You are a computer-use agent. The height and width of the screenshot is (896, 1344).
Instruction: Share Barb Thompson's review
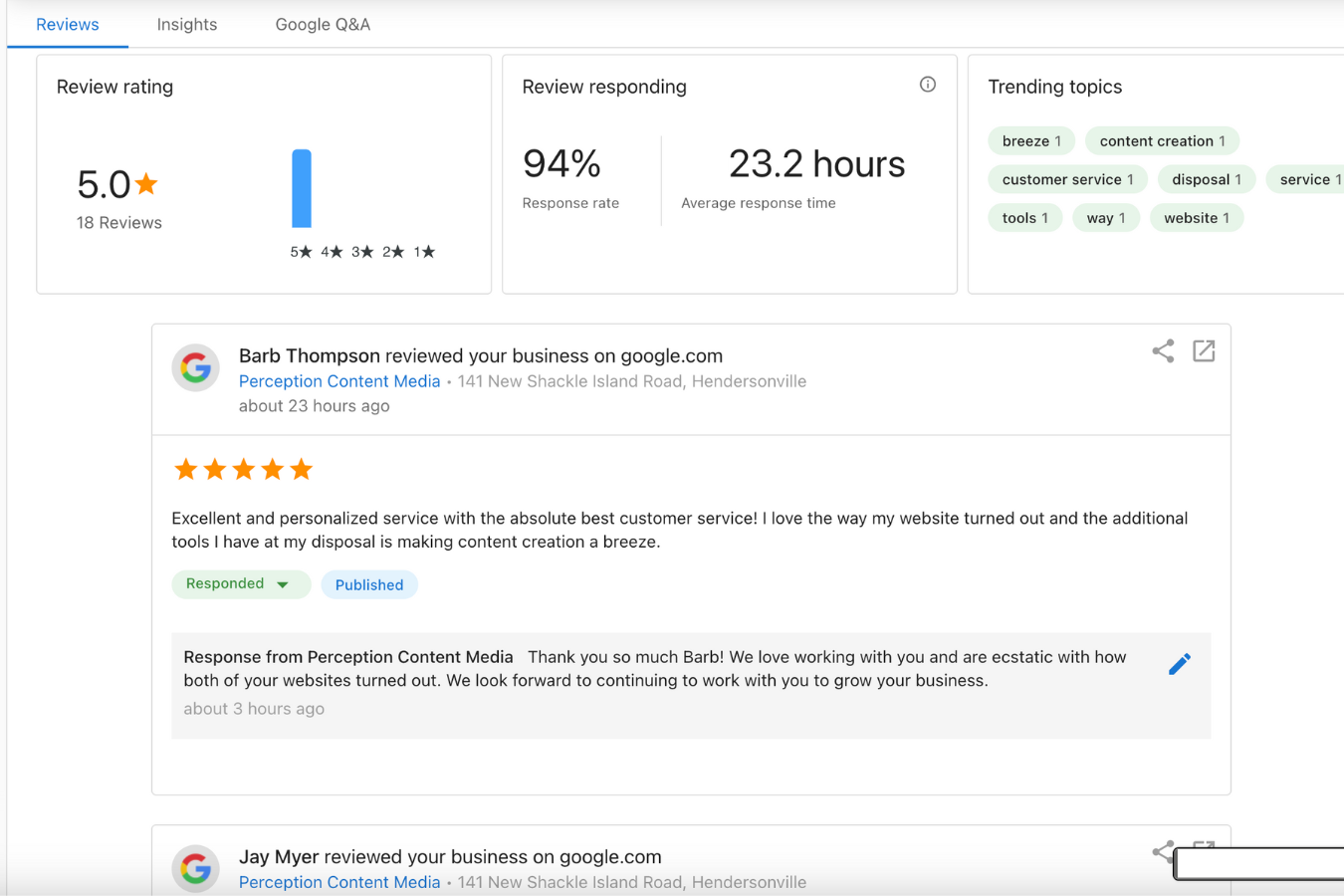pyautogui.click(x=1163, y=350)
